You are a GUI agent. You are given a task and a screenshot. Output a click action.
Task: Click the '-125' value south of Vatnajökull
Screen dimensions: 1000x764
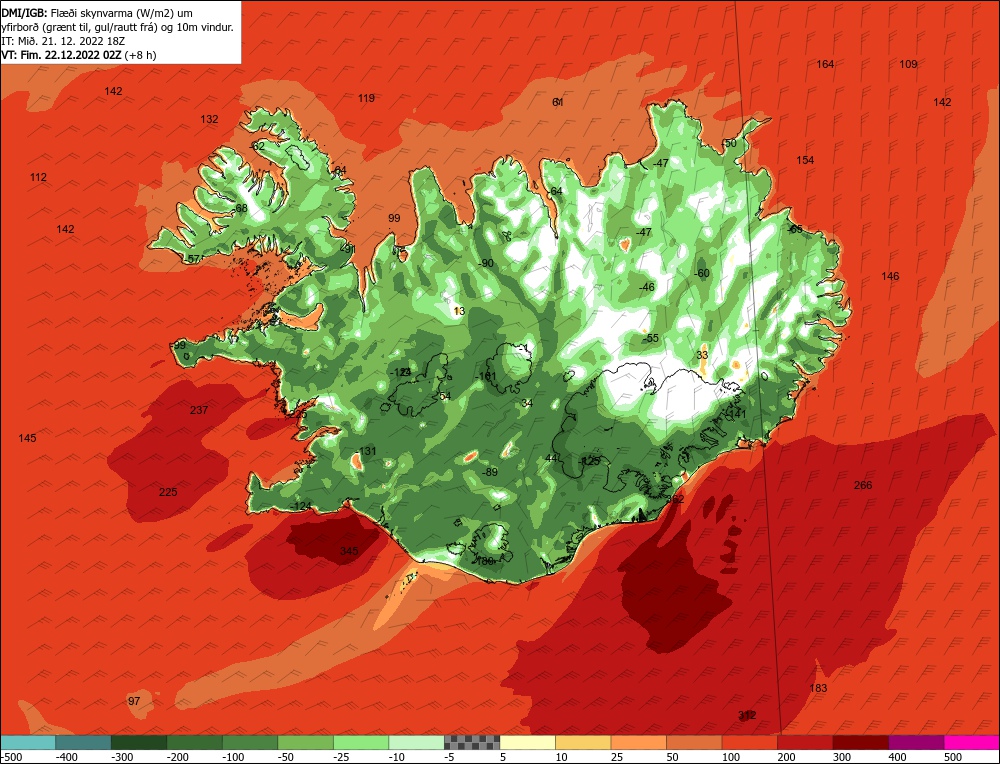click(x=591, y=460)
